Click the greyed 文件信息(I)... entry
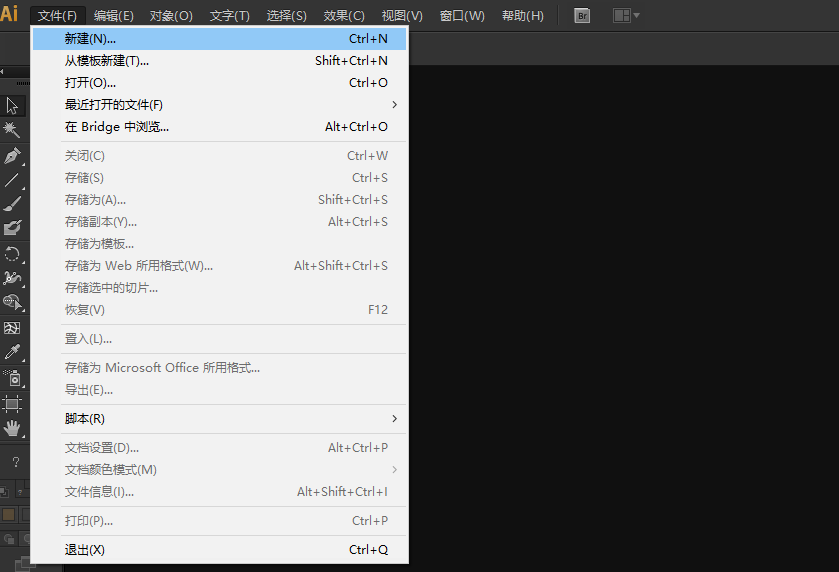The width and height of the screenshot is (839, 572). (219, 491)
